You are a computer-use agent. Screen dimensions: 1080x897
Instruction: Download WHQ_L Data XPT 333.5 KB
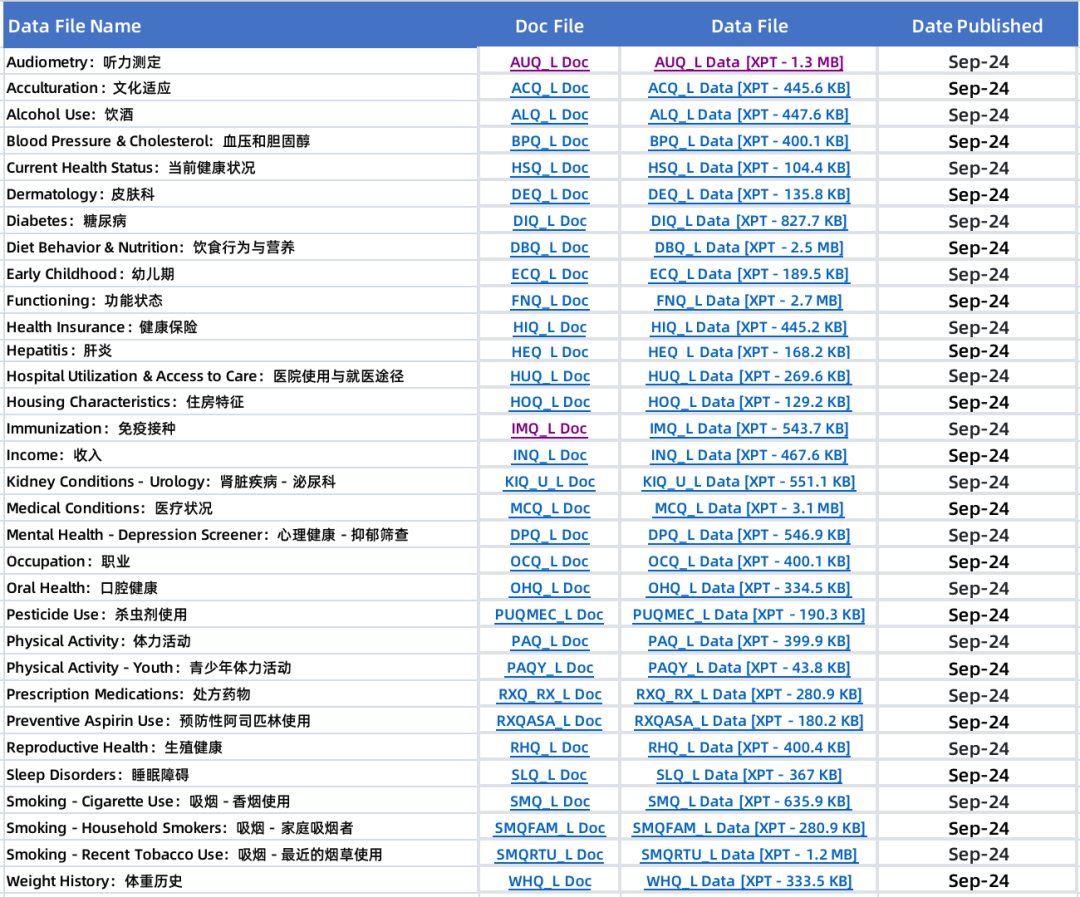[x=749, y=881]
